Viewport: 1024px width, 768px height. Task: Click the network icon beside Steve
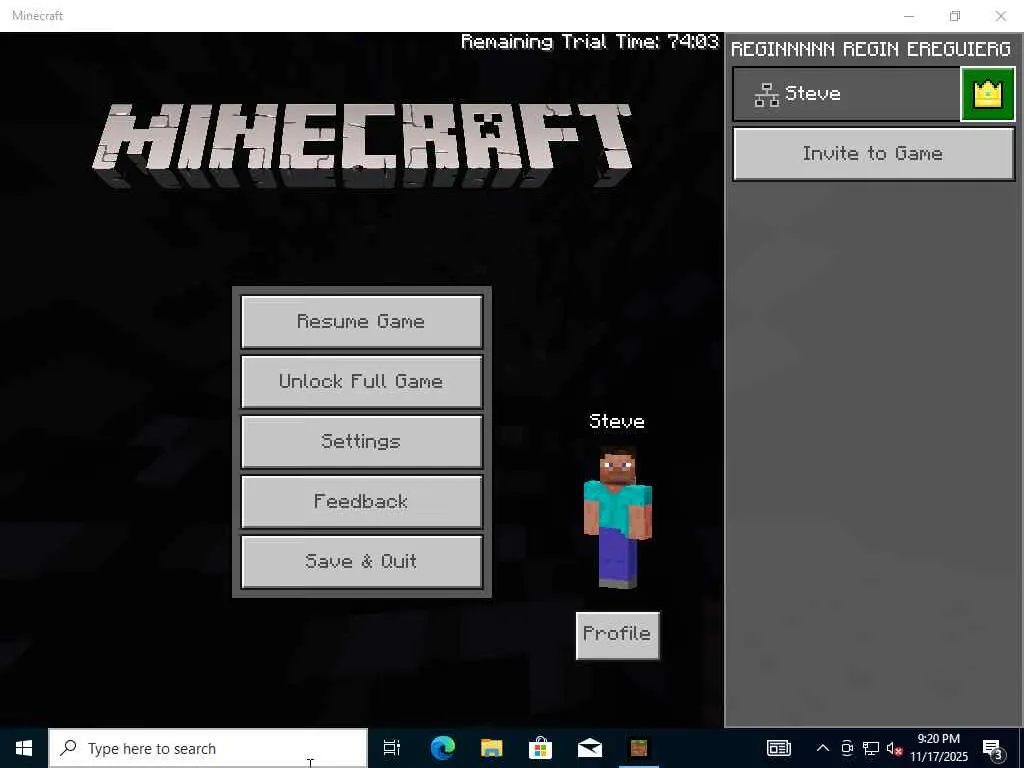click(766, 95)
